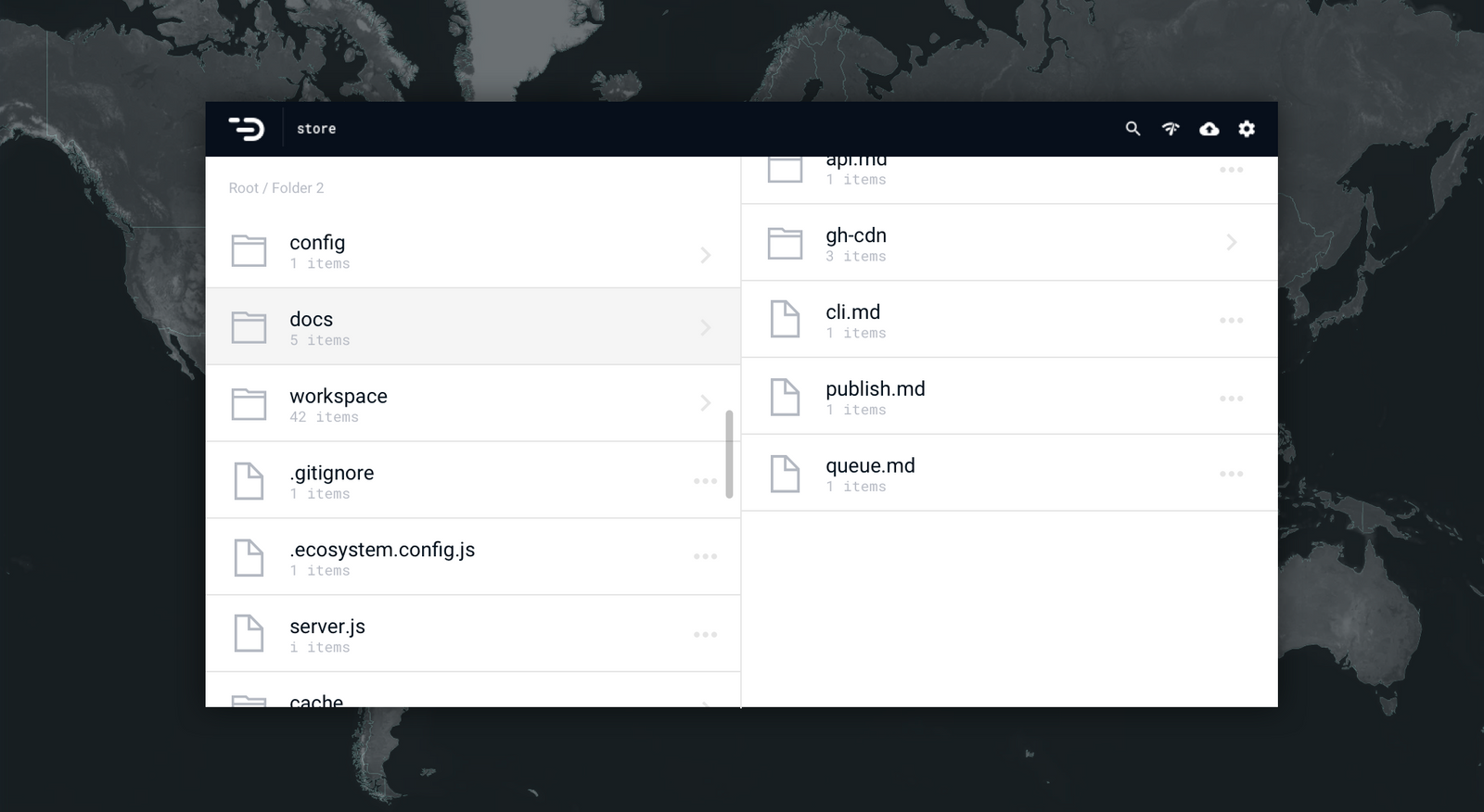Image resolution: width=1484 pixels, height=812 pixels.
Task: Click the cli.md file icon
Action: pos(785,319)
